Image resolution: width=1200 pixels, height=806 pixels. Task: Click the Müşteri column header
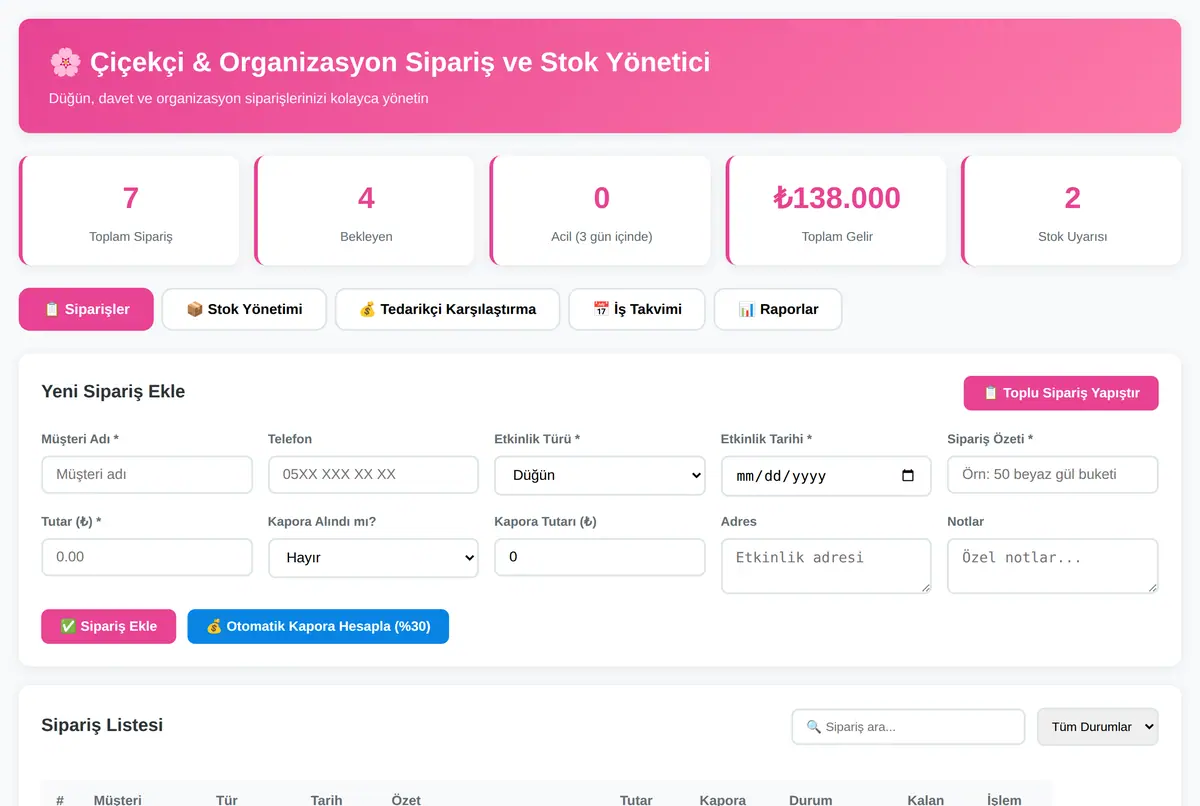[118, 800]
